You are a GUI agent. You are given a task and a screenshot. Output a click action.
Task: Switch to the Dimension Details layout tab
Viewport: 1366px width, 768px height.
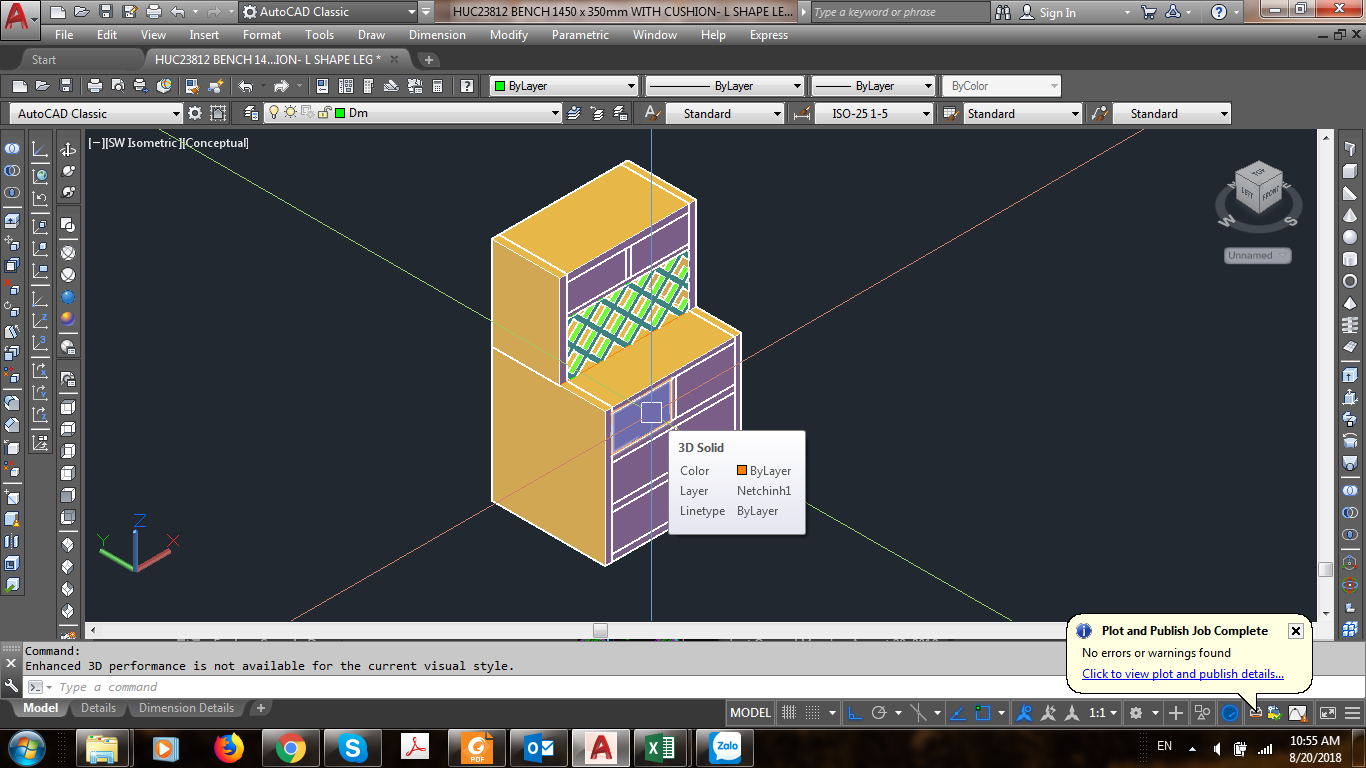(186, 708)
